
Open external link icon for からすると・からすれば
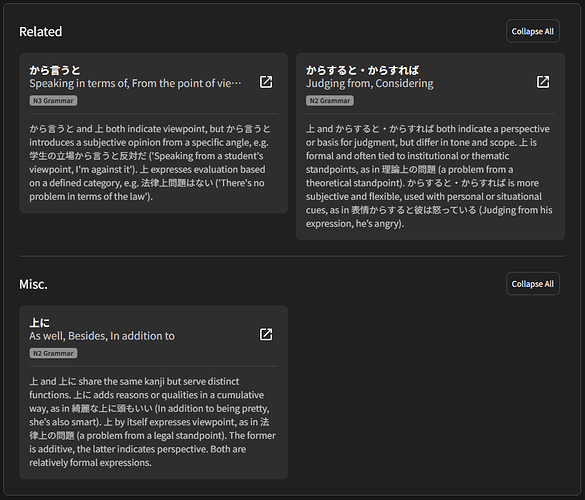click(543, 82)
